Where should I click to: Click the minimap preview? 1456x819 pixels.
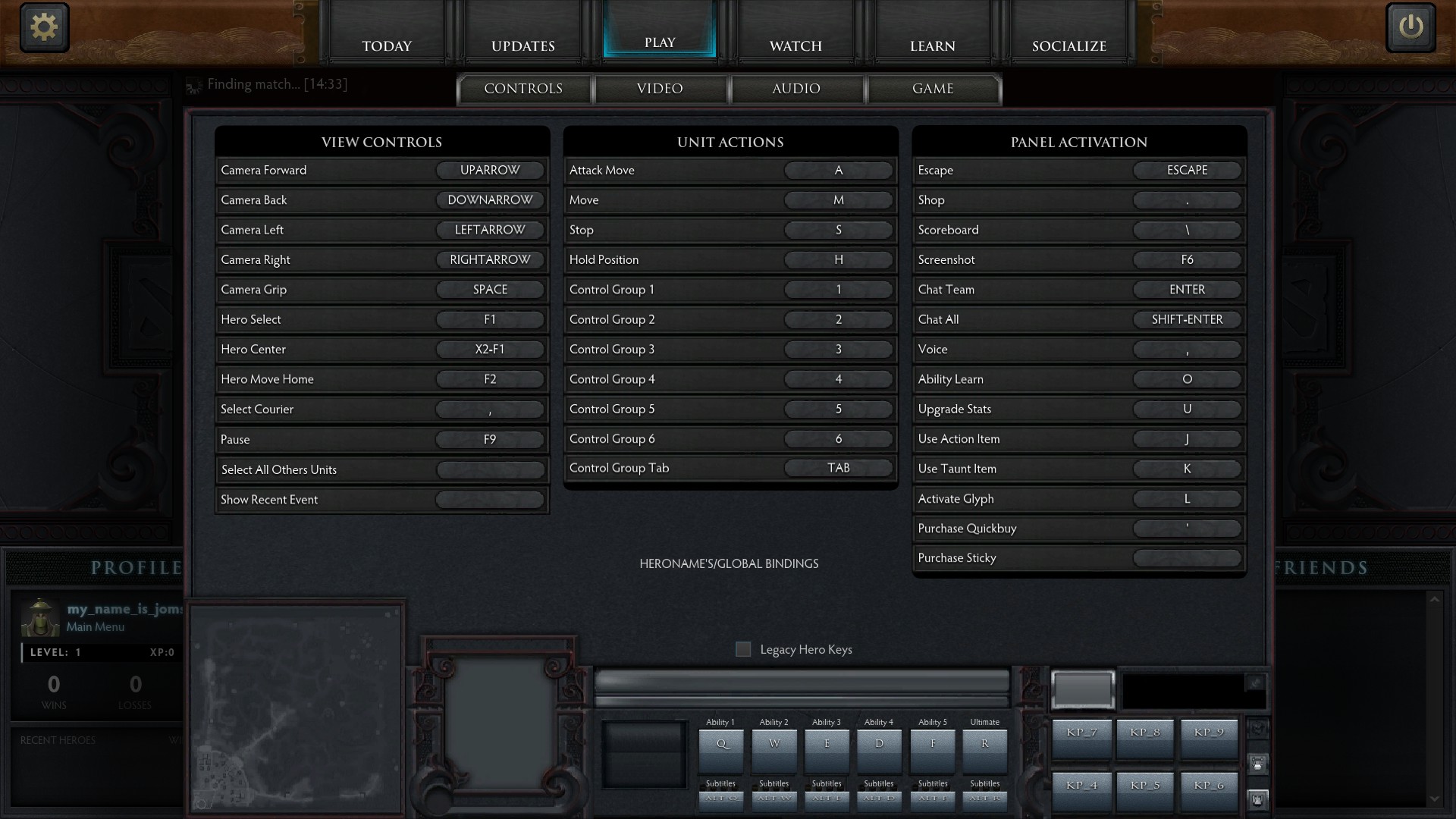pyautogui.click(x=297, y=708)
